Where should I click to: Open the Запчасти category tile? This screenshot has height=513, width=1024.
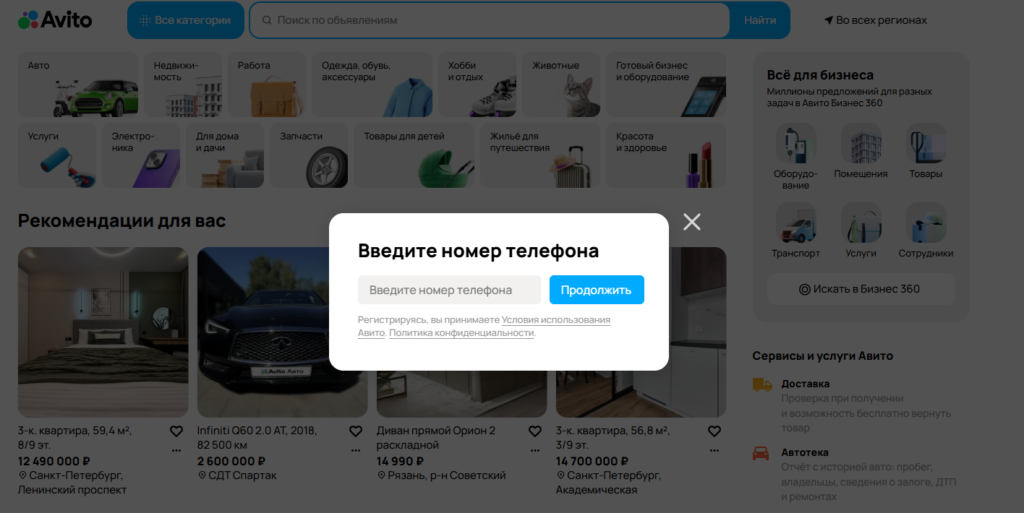309,155
